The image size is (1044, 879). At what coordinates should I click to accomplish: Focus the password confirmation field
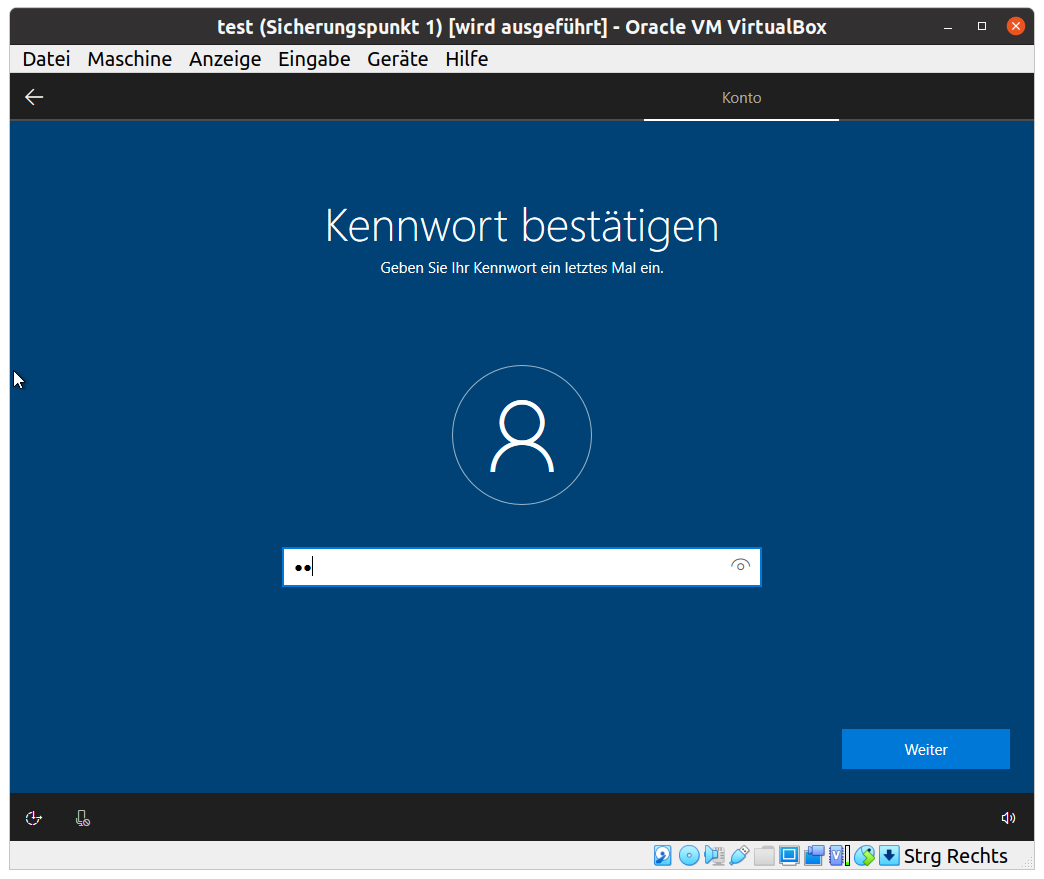coord(521,567)
